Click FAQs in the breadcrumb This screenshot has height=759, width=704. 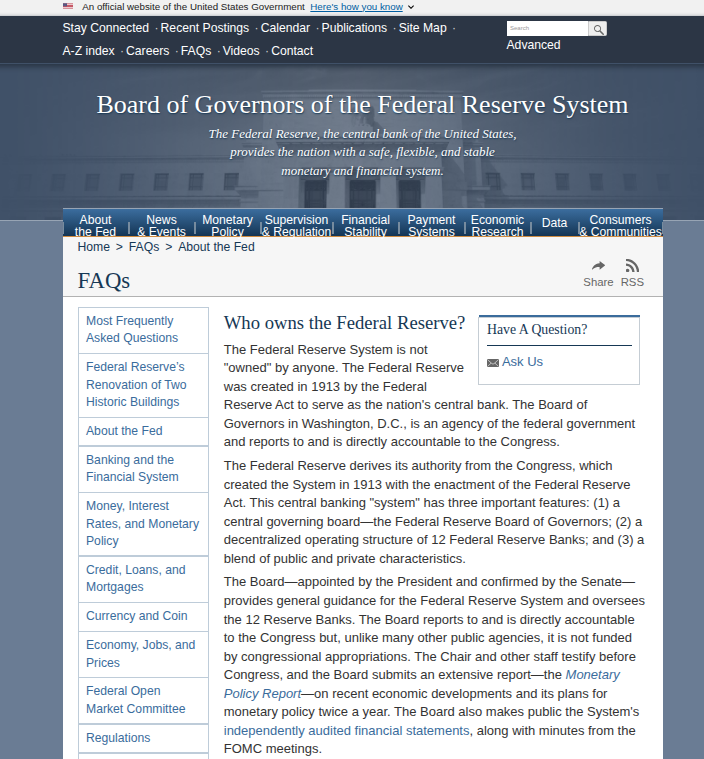pos(144,247)
